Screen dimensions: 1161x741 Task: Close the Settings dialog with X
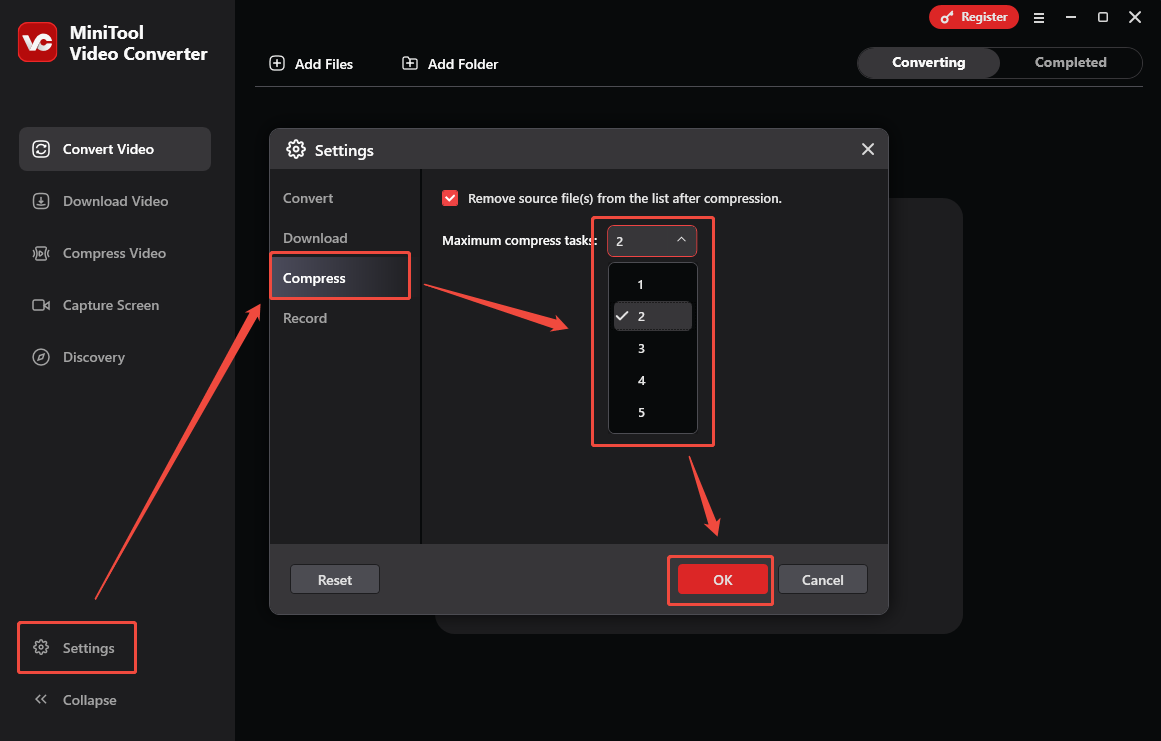point(868,150)
